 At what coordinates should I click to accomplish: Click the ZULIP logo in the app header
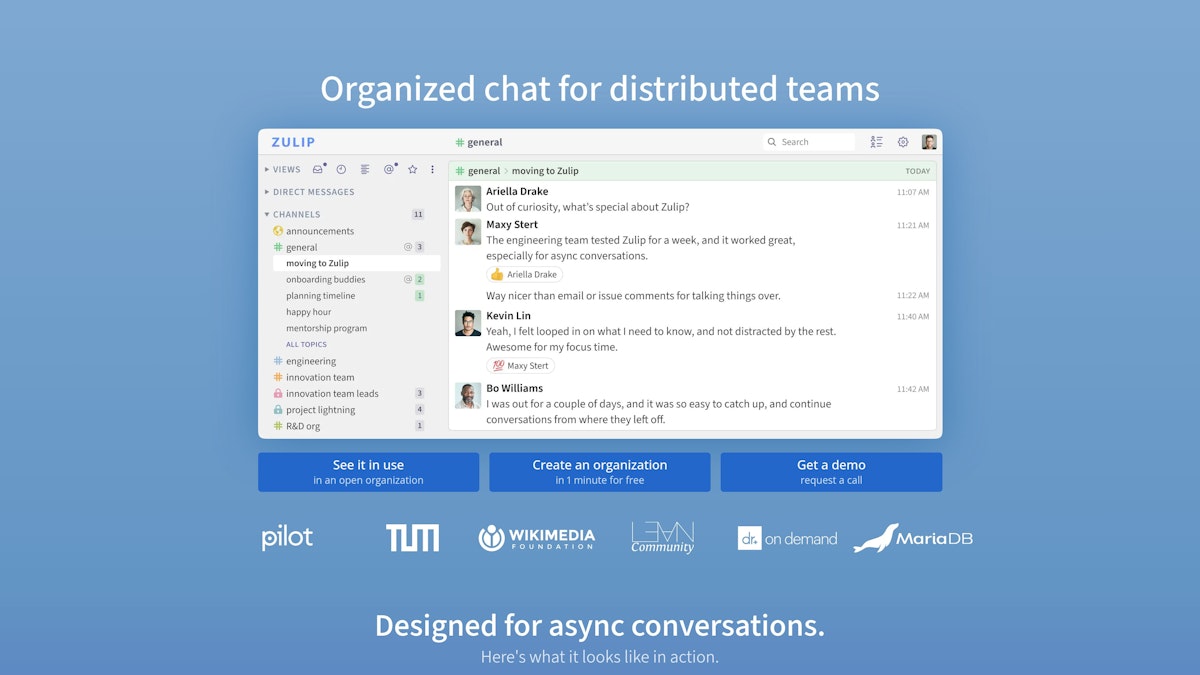(x=293, y=142)
